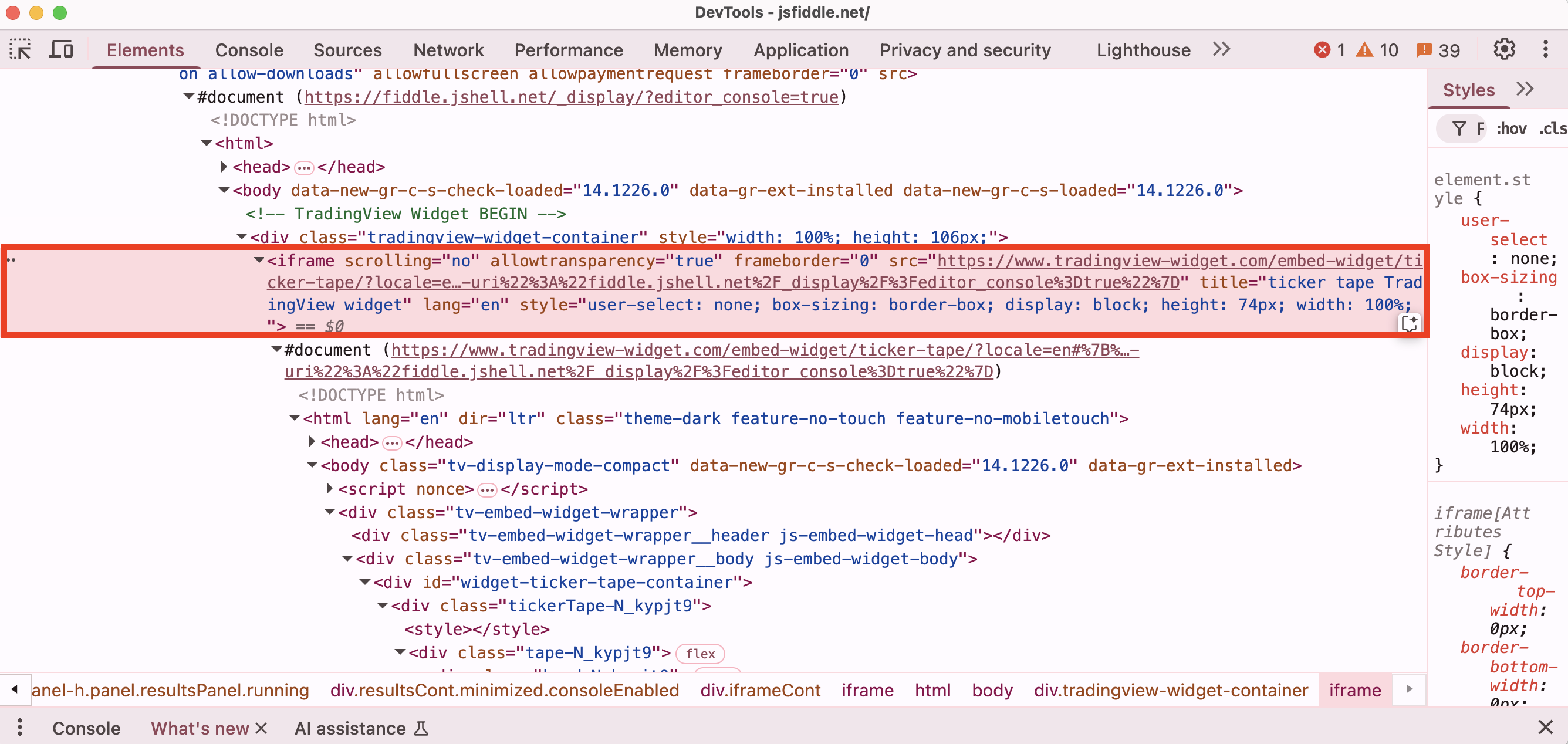The height and width of the screenshot is (744, 1568).
Task: Expand the script nonce element
Action: (329, 488)
